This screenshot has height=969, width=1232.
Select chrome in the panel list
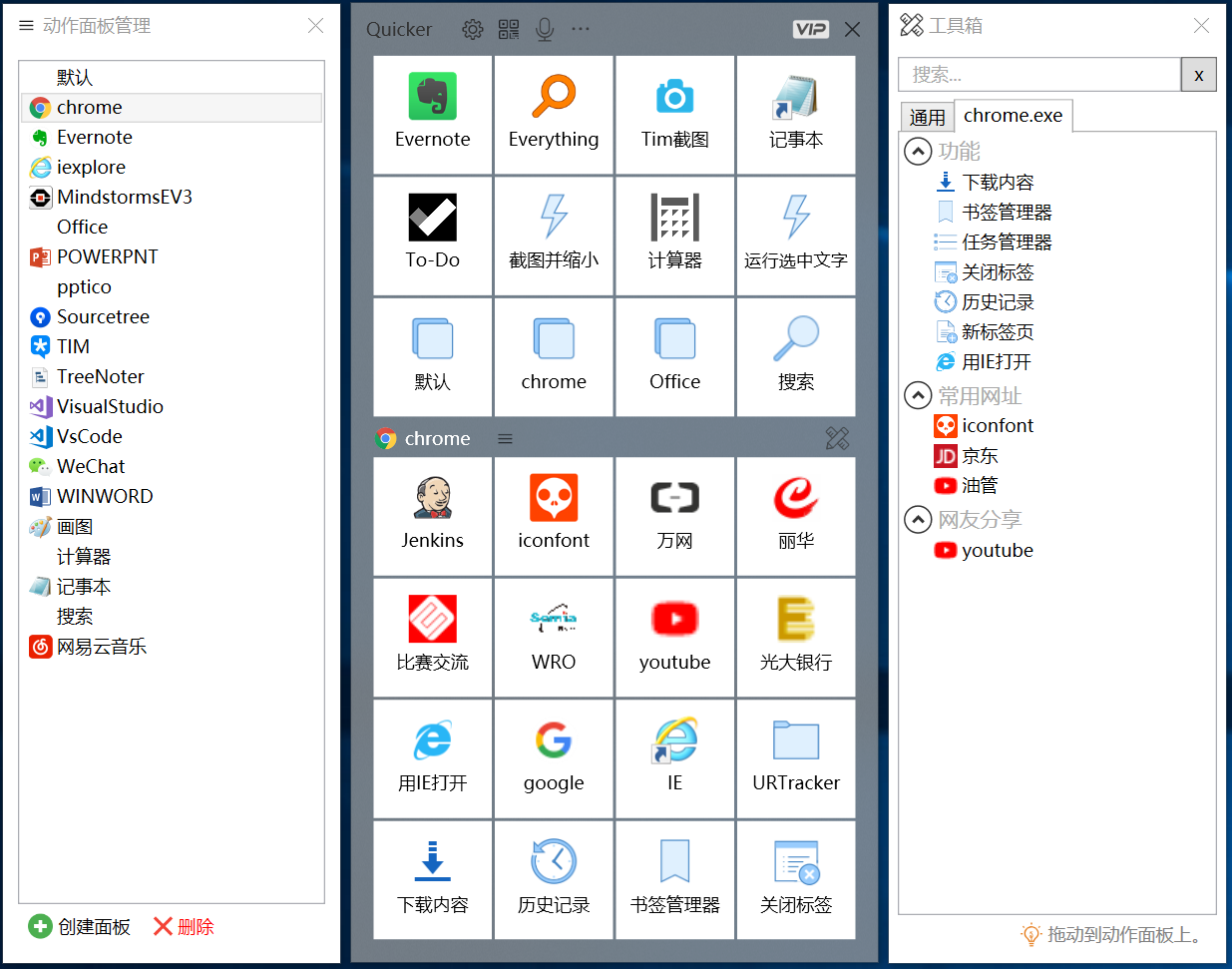pos(172,108)
